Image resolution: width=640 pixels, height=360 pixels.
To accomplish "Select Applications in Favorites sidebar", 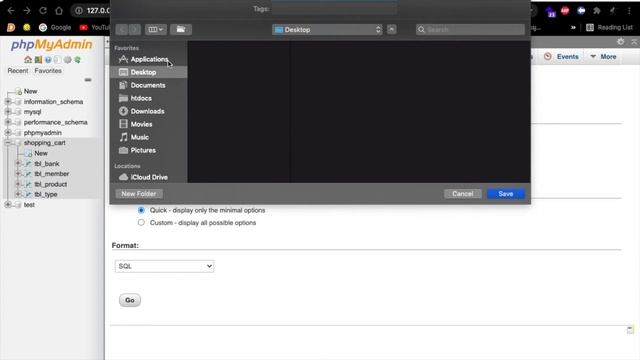I will (149, 59).
